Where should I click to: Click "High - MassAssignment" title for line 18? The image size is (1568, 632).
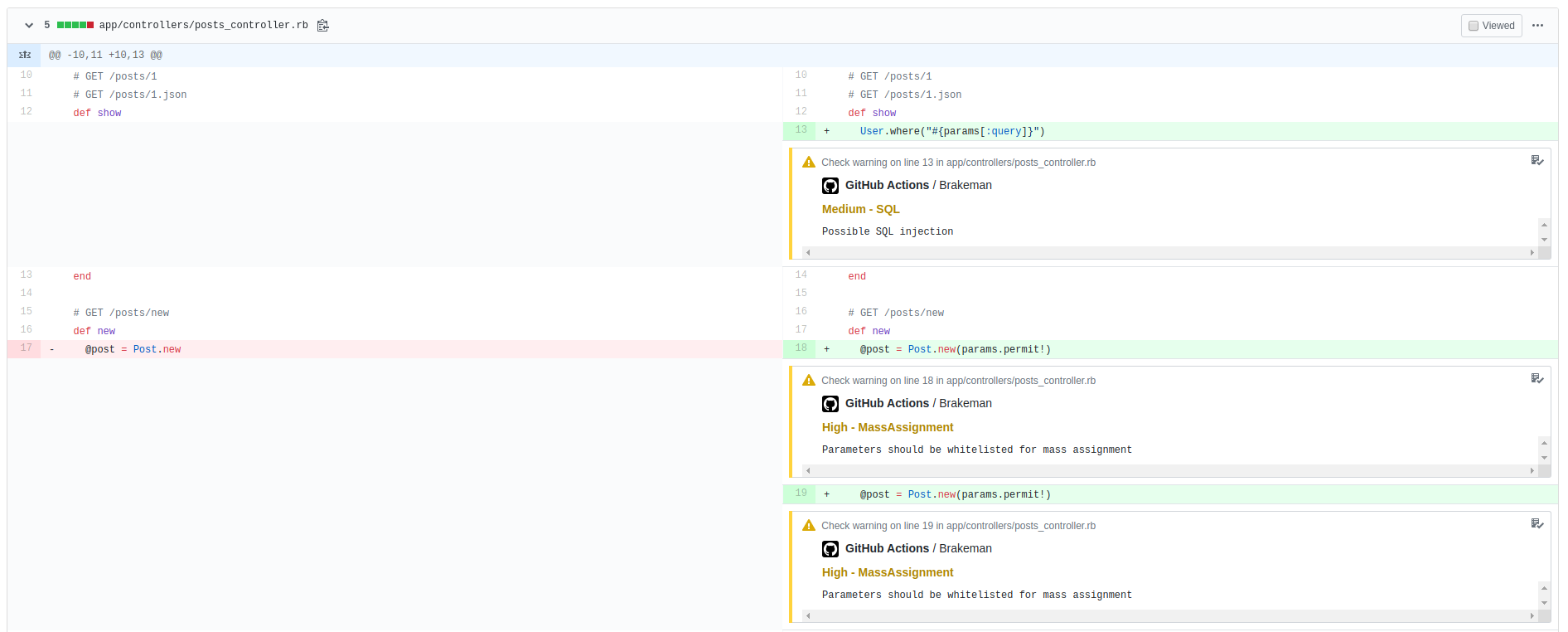click(888, 427)
